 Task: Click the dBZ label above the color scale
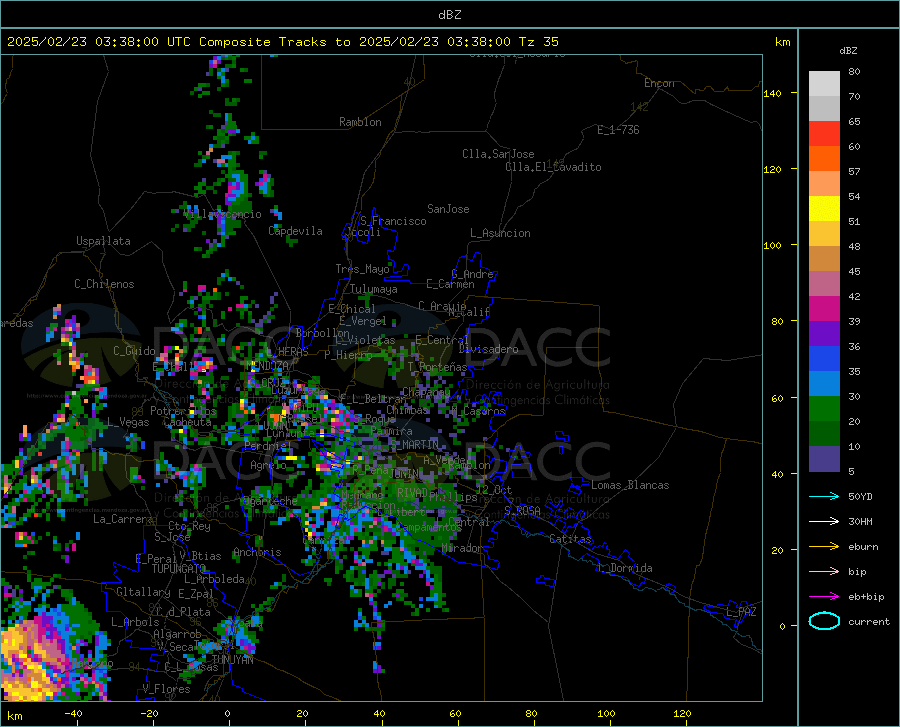(x=848, y=50)
